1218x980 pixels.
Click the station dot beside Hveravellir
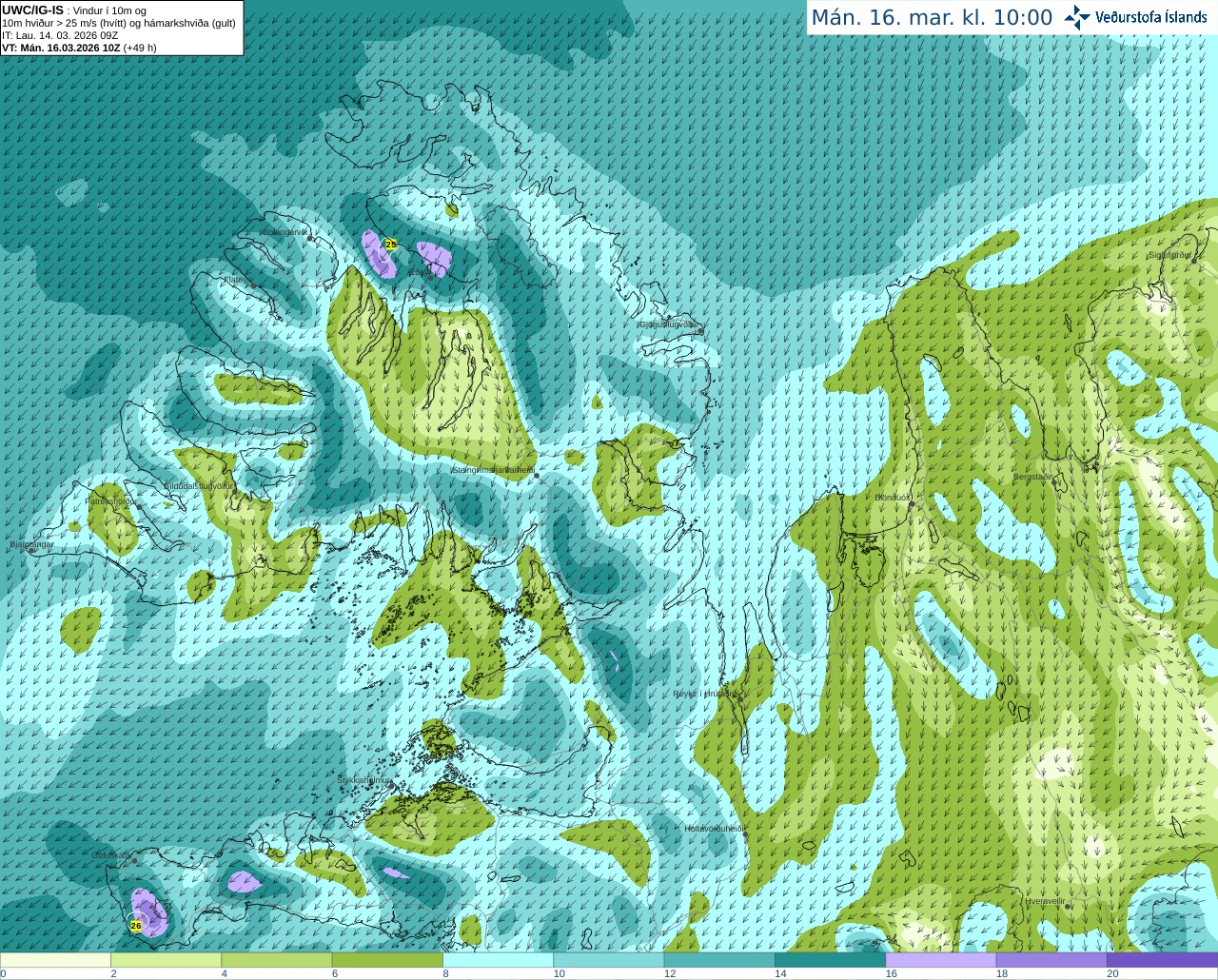[x=1068, y=907]
